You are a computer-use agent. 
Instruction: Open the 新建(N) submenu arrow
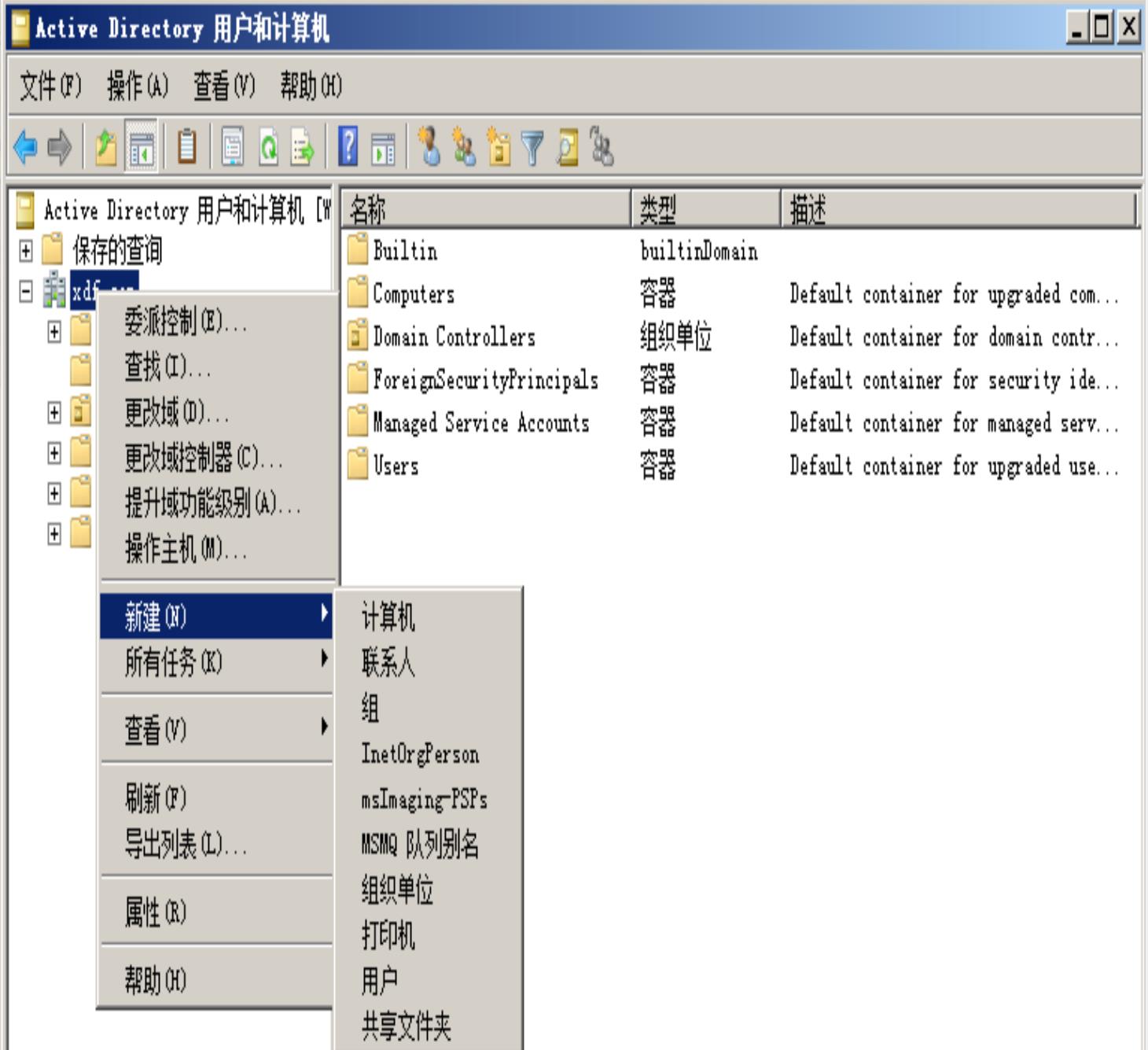324,613
